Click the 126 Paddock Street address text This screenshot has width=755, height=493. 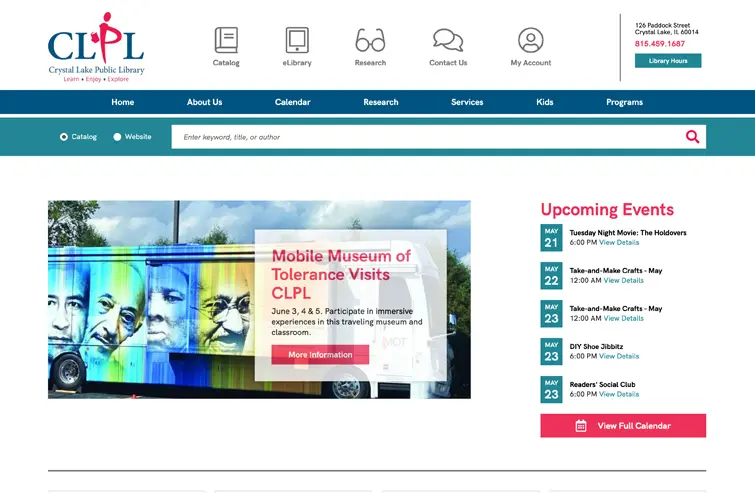click(x=666, y=28)
